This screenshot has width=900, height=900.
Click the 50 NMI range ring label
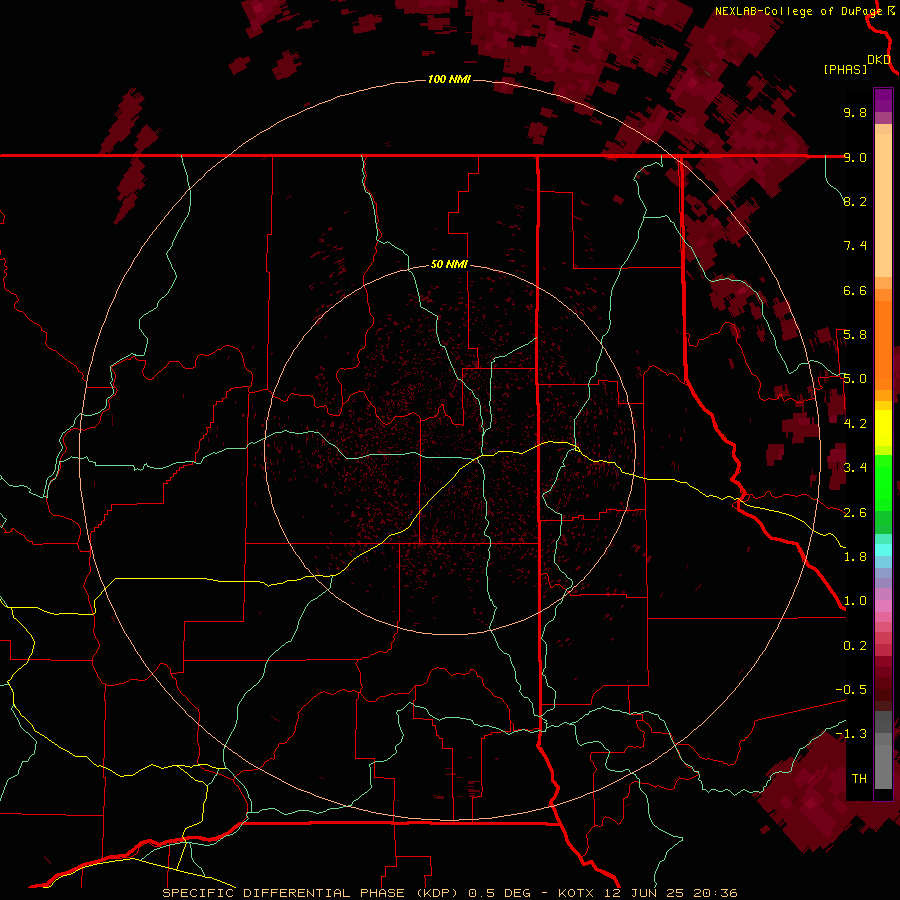click(449, 264)
